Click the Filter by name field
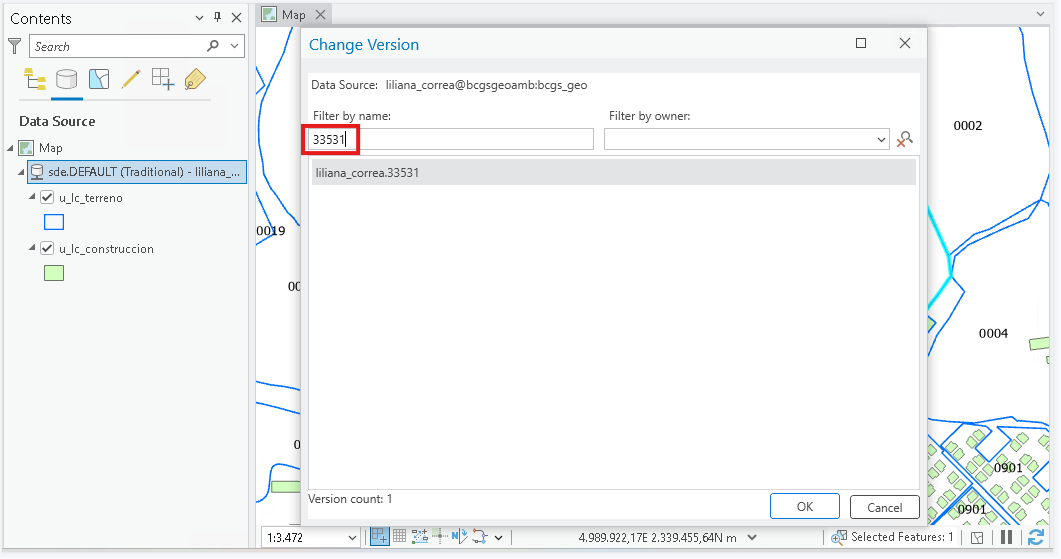This screenshot has width=1061, height=559. pyautogui.click(x=451, y=139)
